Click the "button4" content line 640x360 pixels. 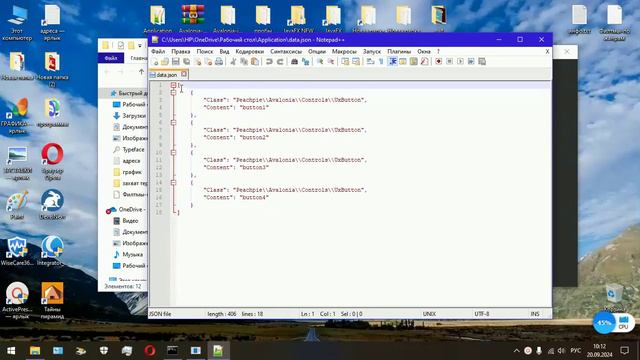point(236,198)
